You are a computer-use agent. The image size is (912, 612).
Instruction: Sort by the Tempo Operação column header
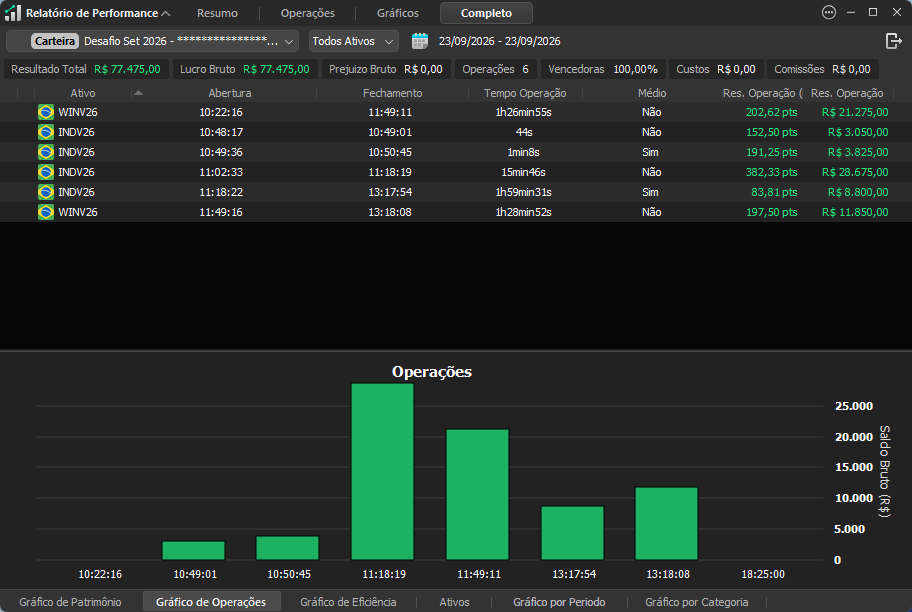pos(525,93)
